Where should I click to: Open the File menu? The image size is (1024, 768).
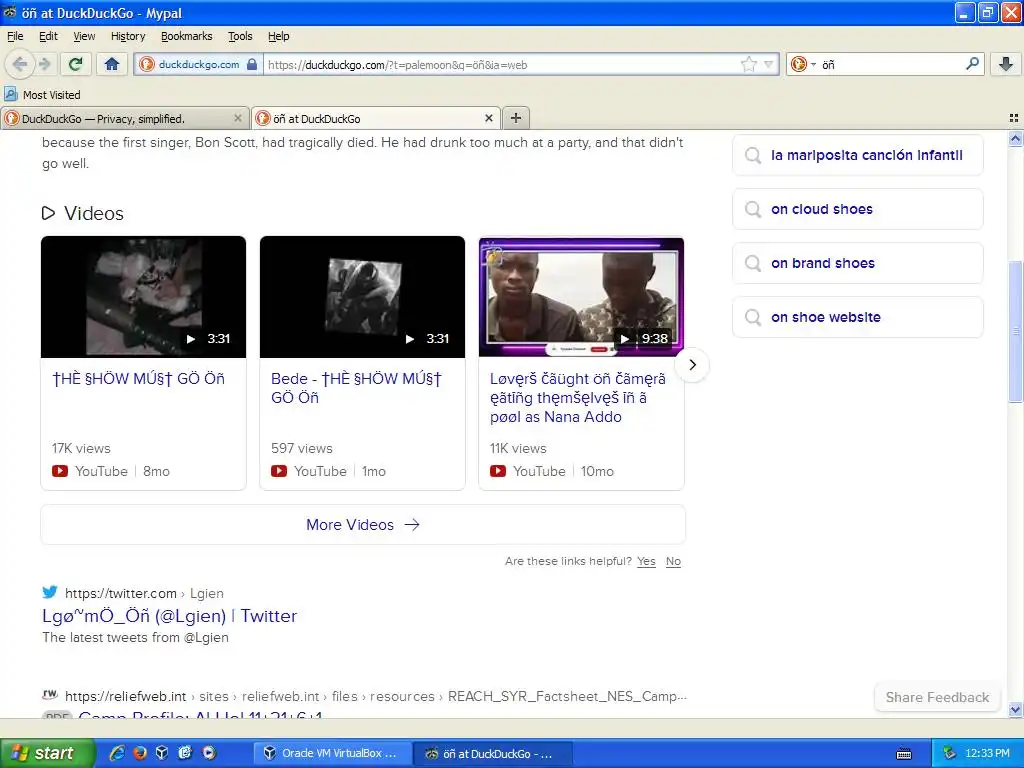pyautogui.click(x=15, y=36)
